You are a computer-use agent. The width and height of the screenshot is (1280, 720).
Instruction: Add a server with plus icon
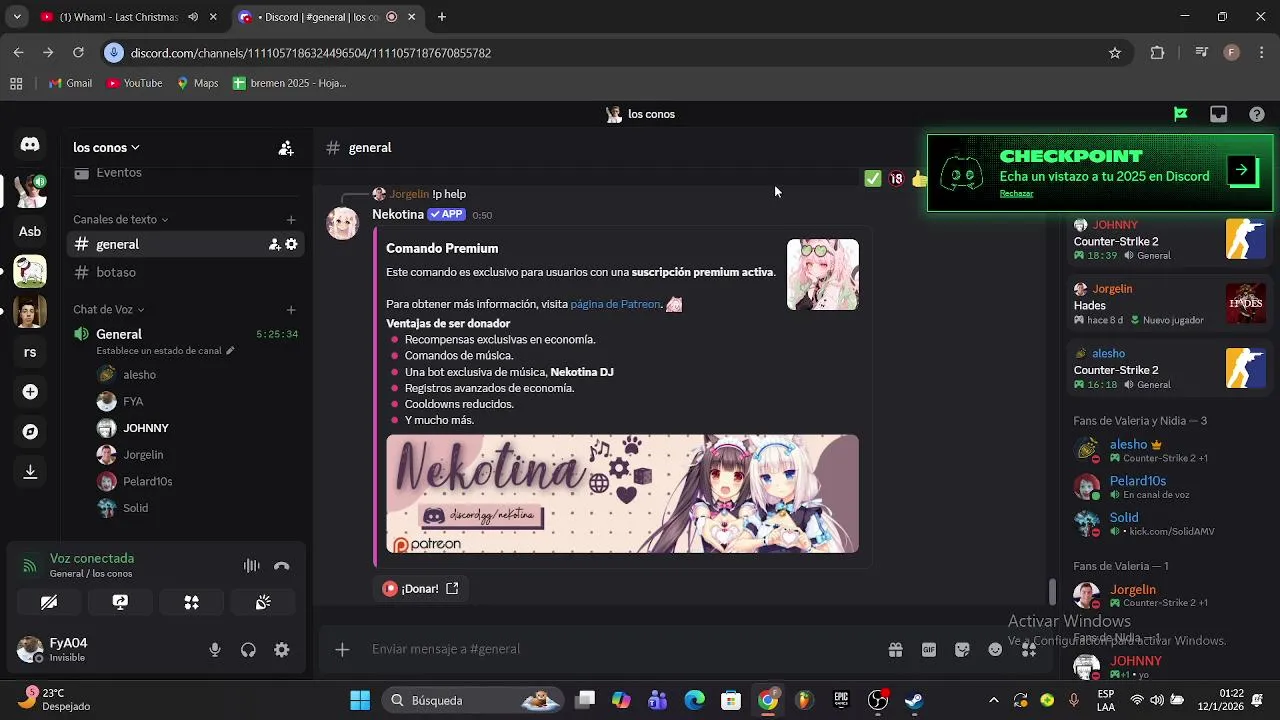30,392
